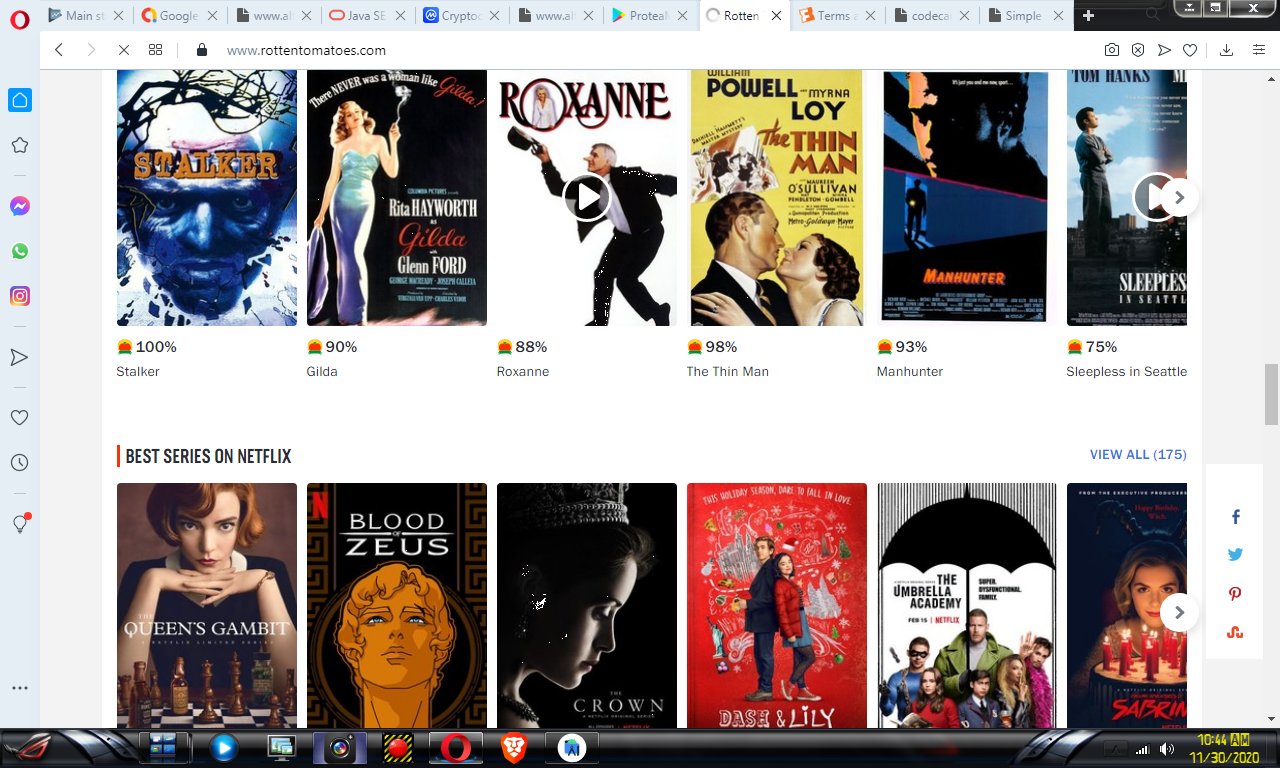
Task: Play the Roxanne trailer
Action: [587, 197]
